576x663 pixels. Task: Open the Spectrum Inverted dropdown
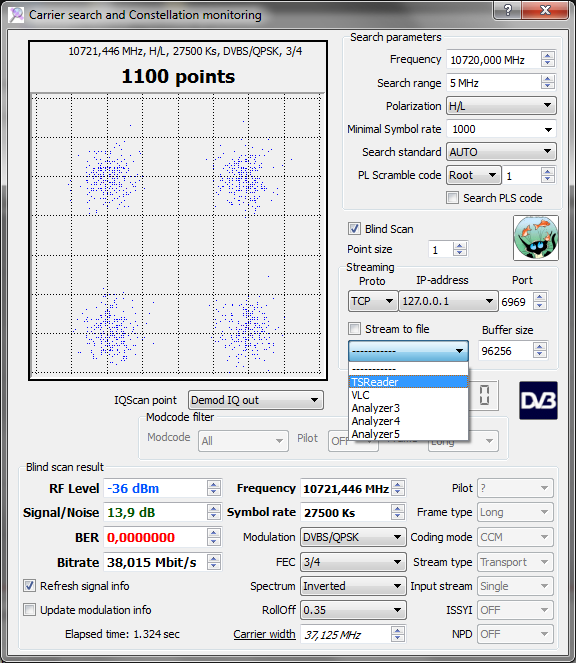coord(353,586)
